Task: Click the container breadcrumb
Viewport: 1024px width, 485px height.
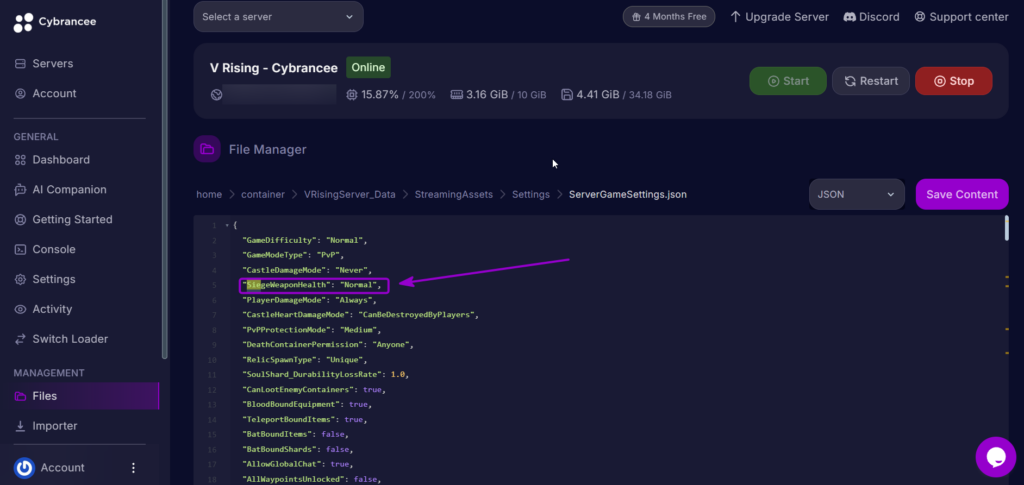Action: [263, 195]
